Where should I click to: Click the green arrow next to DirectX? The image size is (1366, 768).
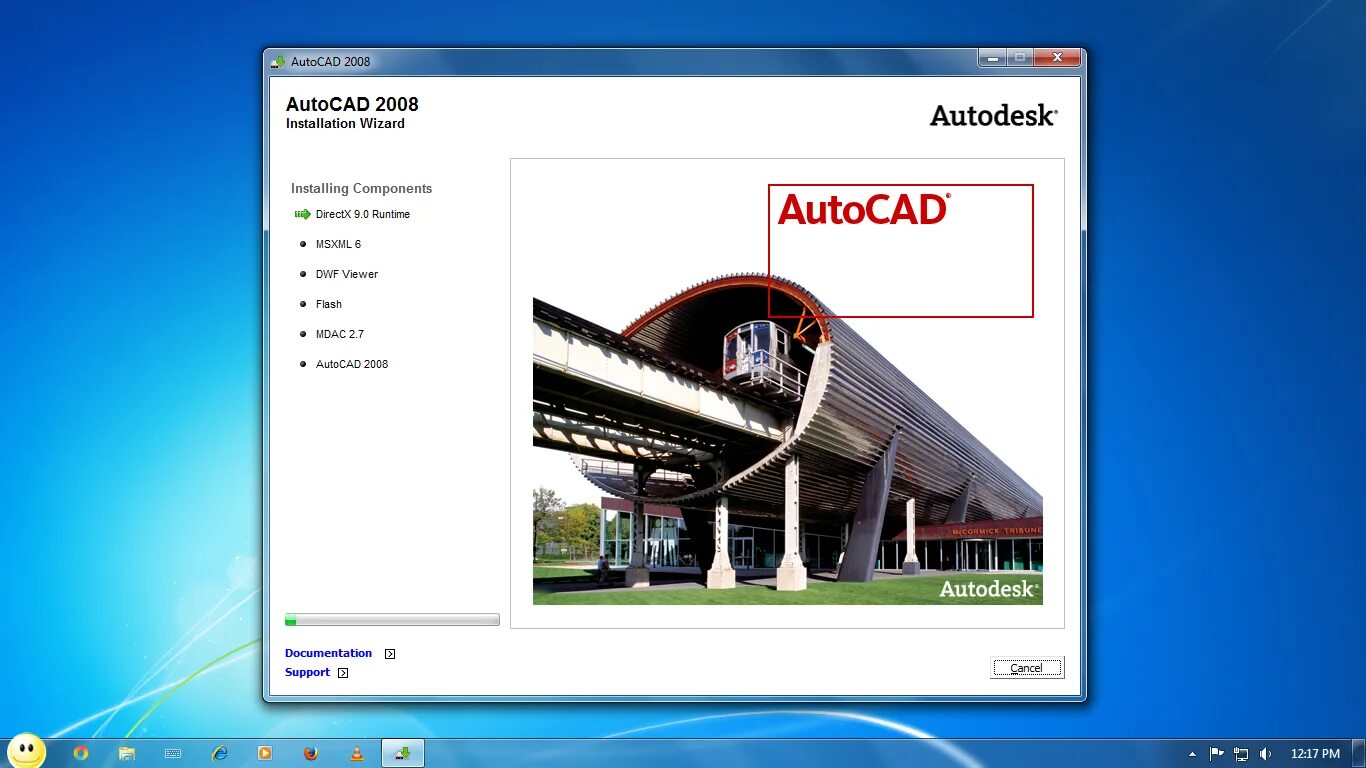point(303,214)
